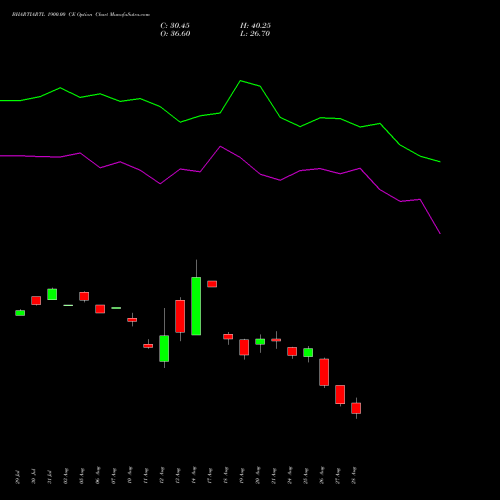Click the green indicator line's highest peak
Viewport: 500px width, 500px height.
tap(241, 81)
